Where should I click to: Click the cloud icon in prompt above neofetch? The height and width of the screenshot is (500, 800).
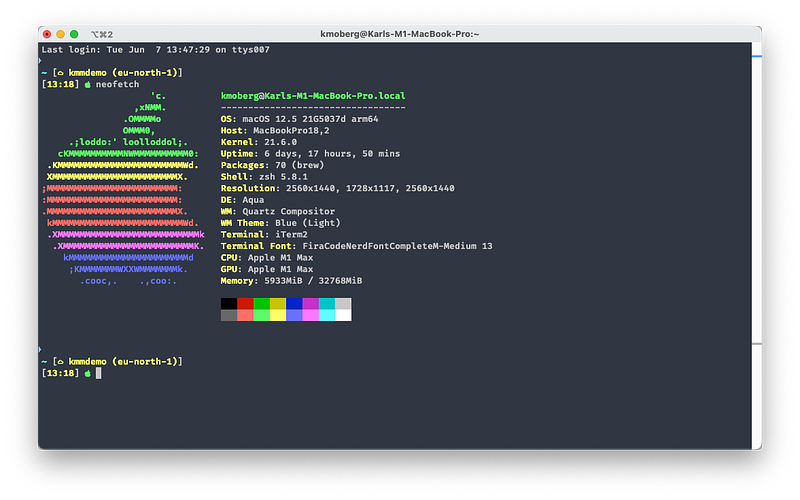click(x=60, y=73)
